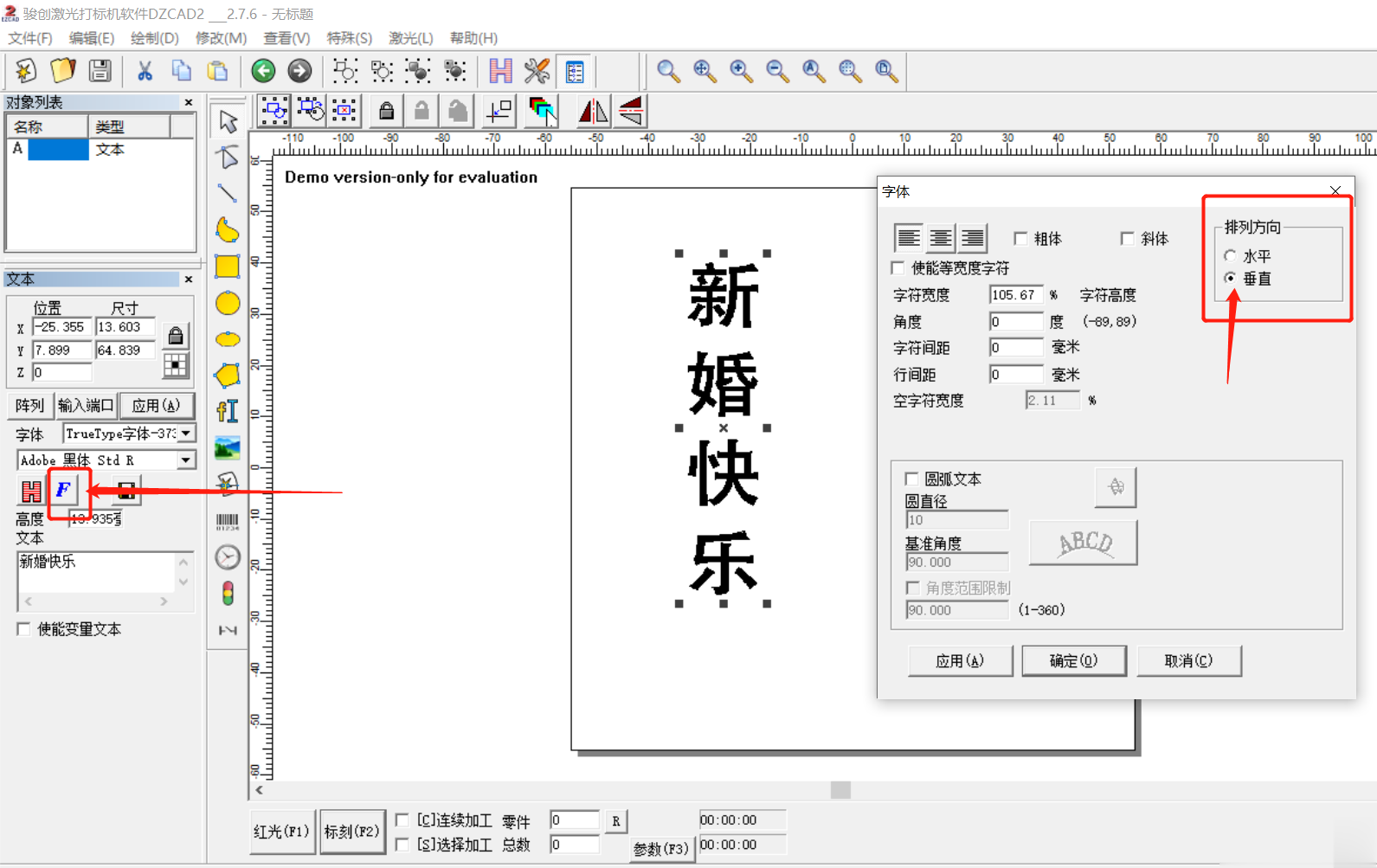Viewport: 1377px width, 868px height.
Task: Select the arrow Pick tool
Action: coord(228,121)
